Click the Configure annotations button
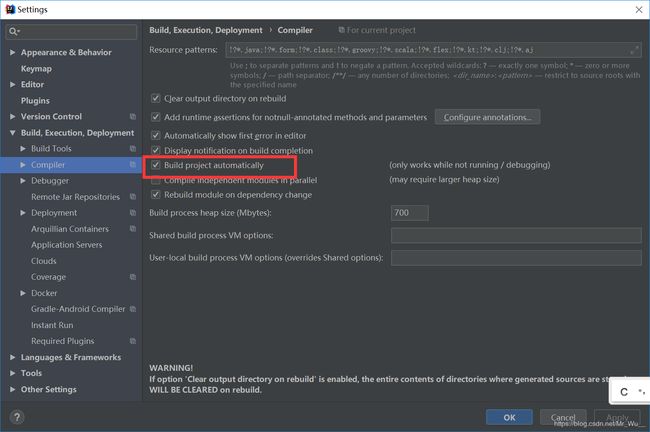 coord(488,117)
